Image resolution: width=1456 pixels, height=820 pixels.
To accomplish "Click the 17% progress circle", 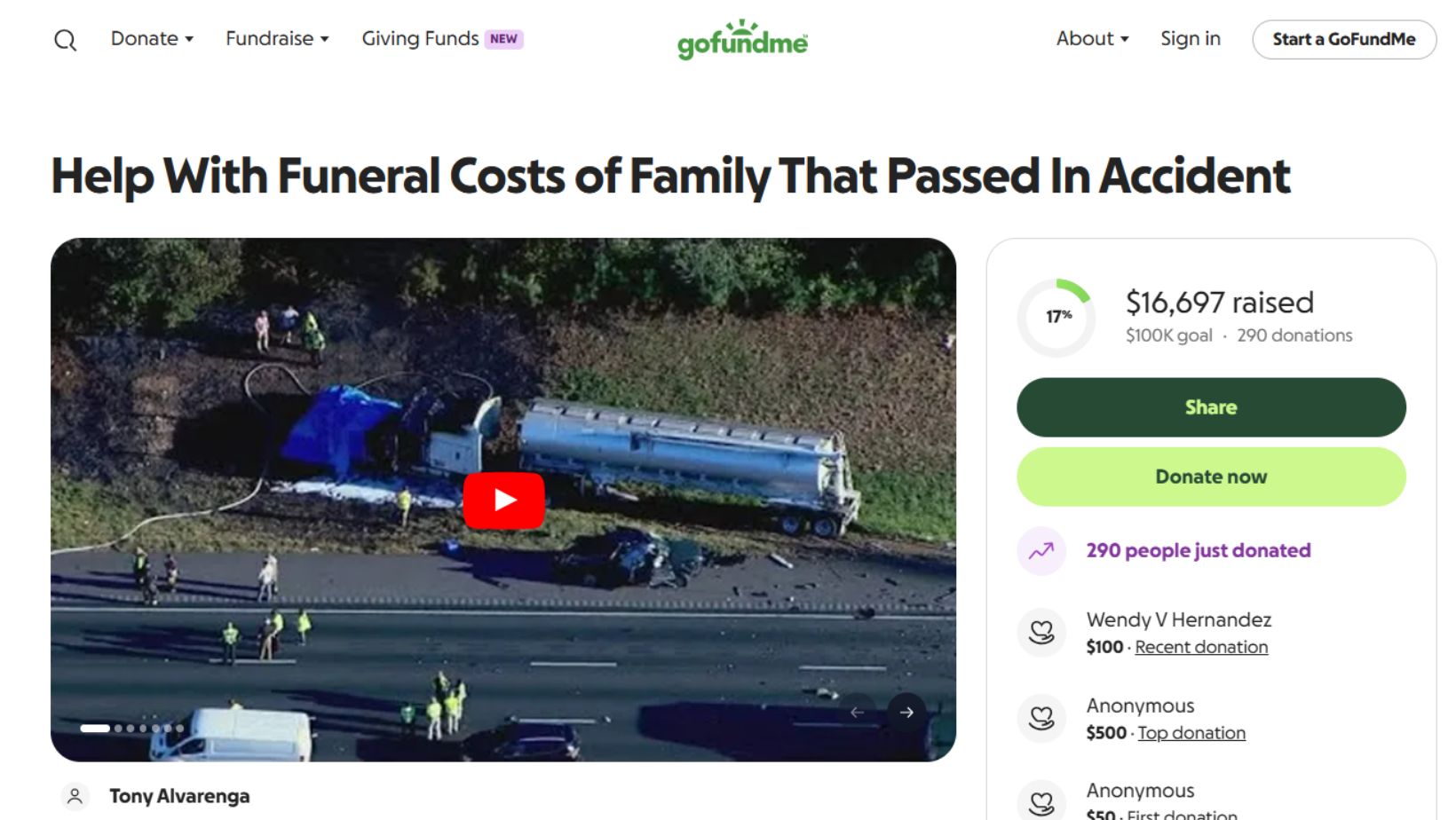I will 1056,318.
